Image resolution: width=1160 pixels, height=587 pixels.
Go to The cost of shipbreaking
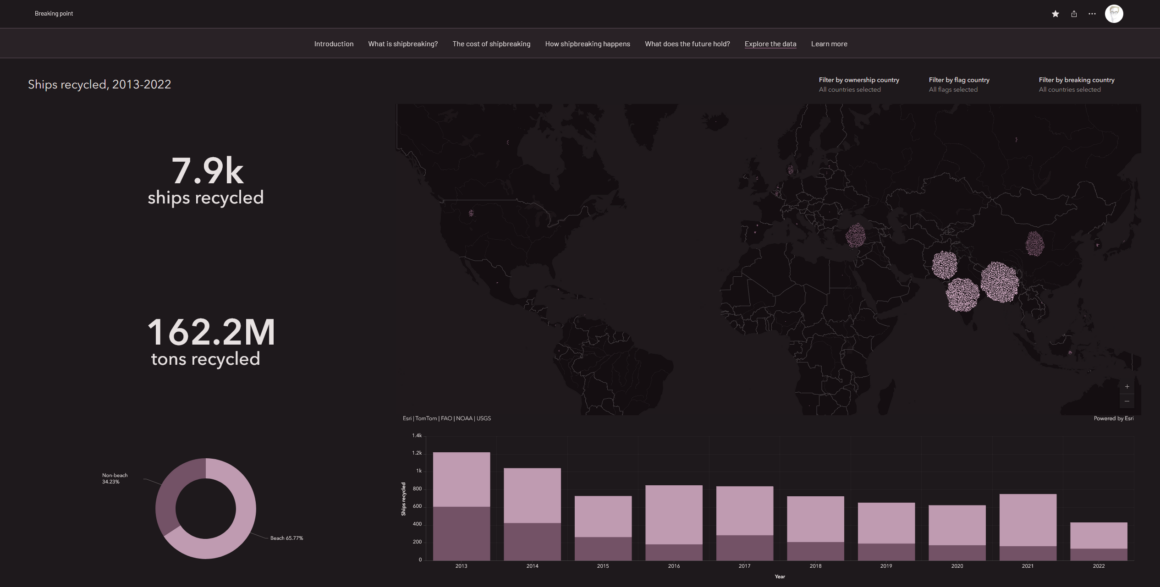491,44
